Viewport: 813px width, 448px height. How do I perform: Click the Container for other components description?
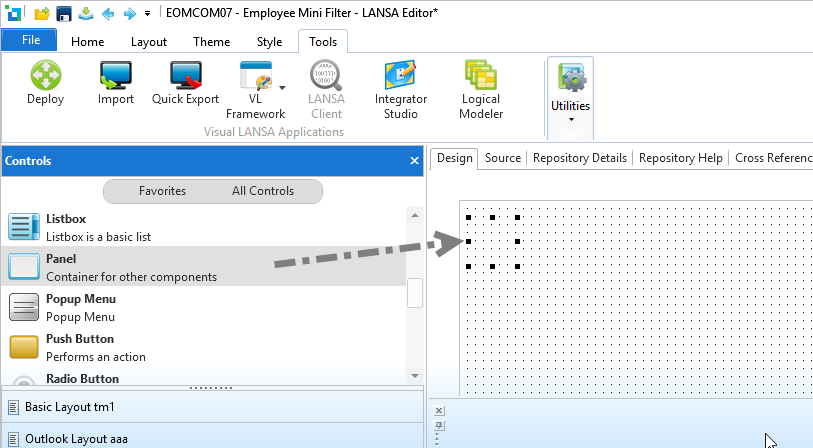[x=132, y=277]
